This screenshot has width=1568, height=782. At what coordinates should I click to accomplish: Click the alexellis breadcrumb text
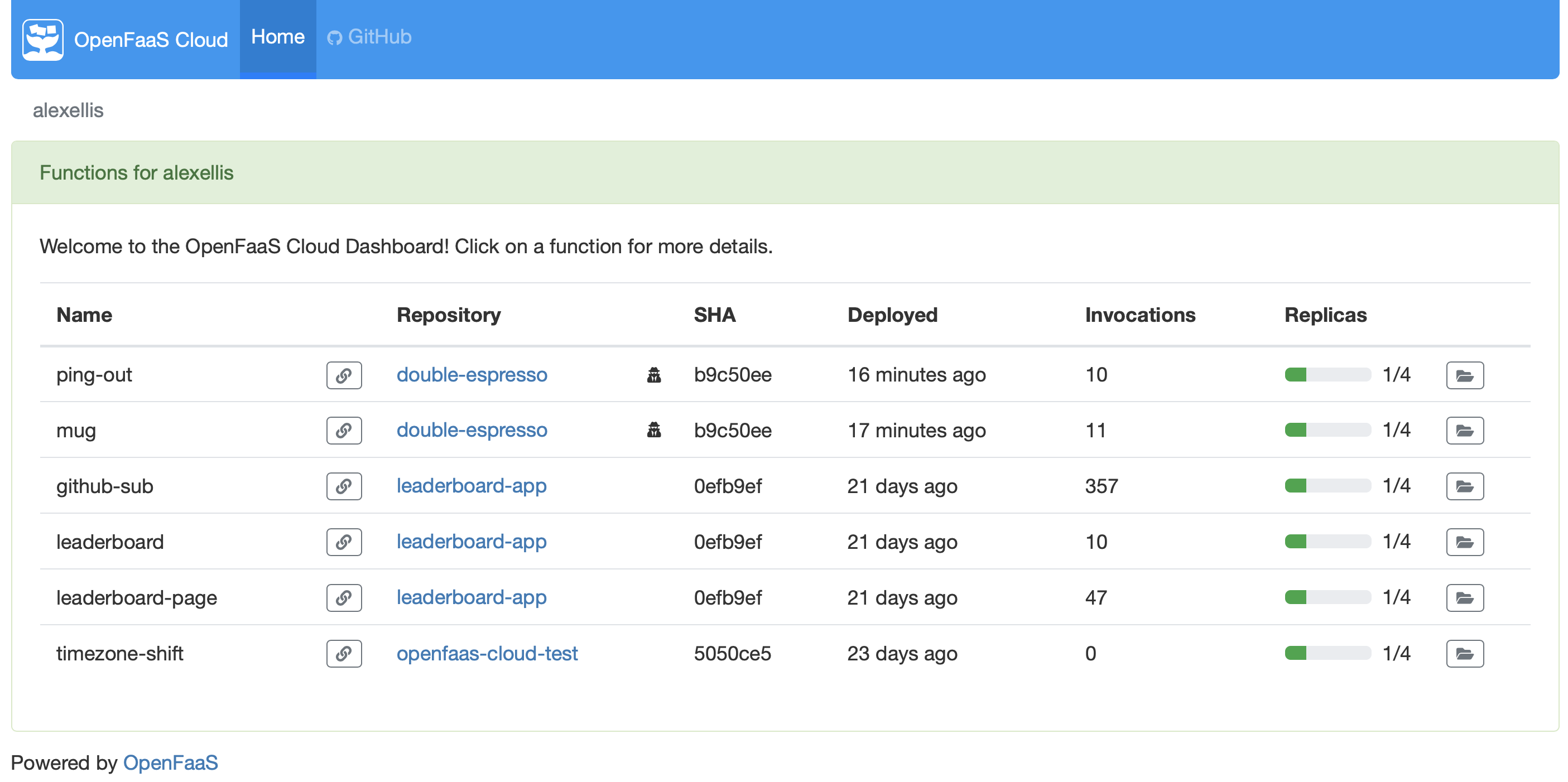(x=68, y=110)
